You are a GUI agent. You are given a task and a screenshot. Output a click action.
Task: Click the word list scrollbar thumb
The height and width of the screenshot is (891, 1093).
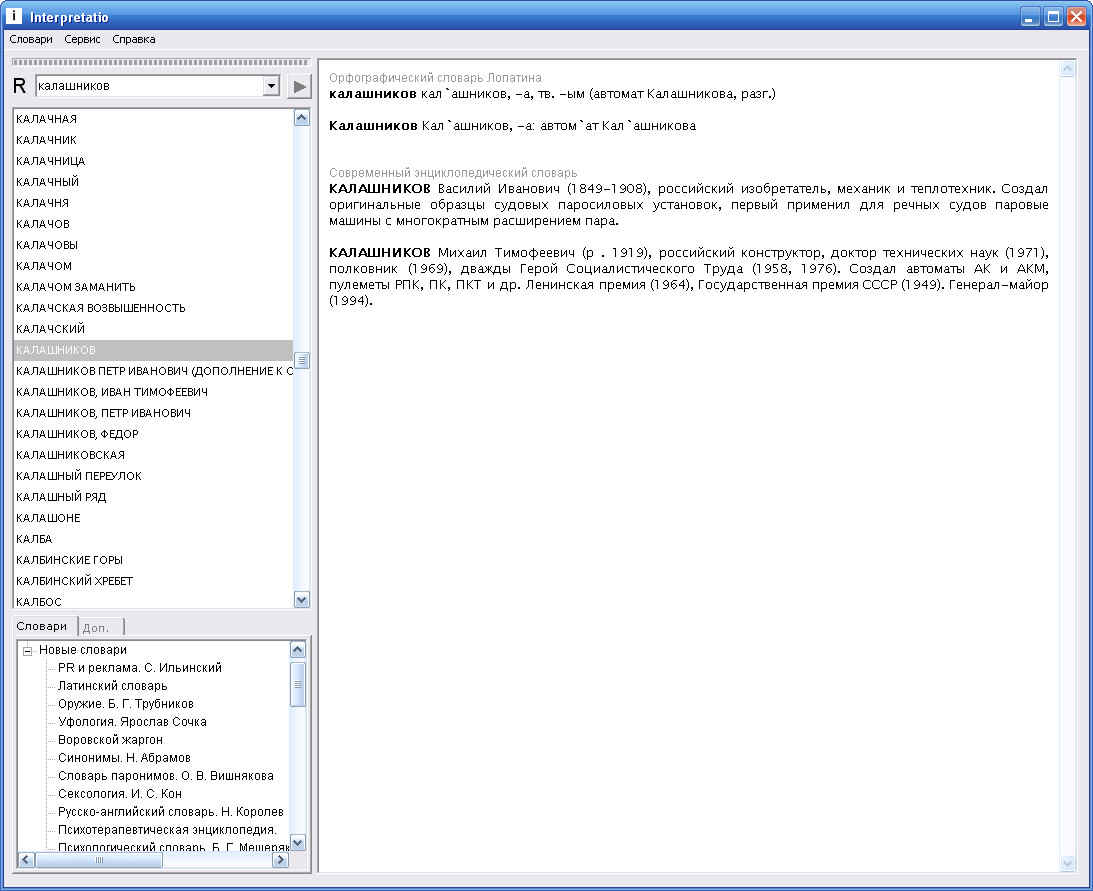pyautogui.click(x=302, y=360)
